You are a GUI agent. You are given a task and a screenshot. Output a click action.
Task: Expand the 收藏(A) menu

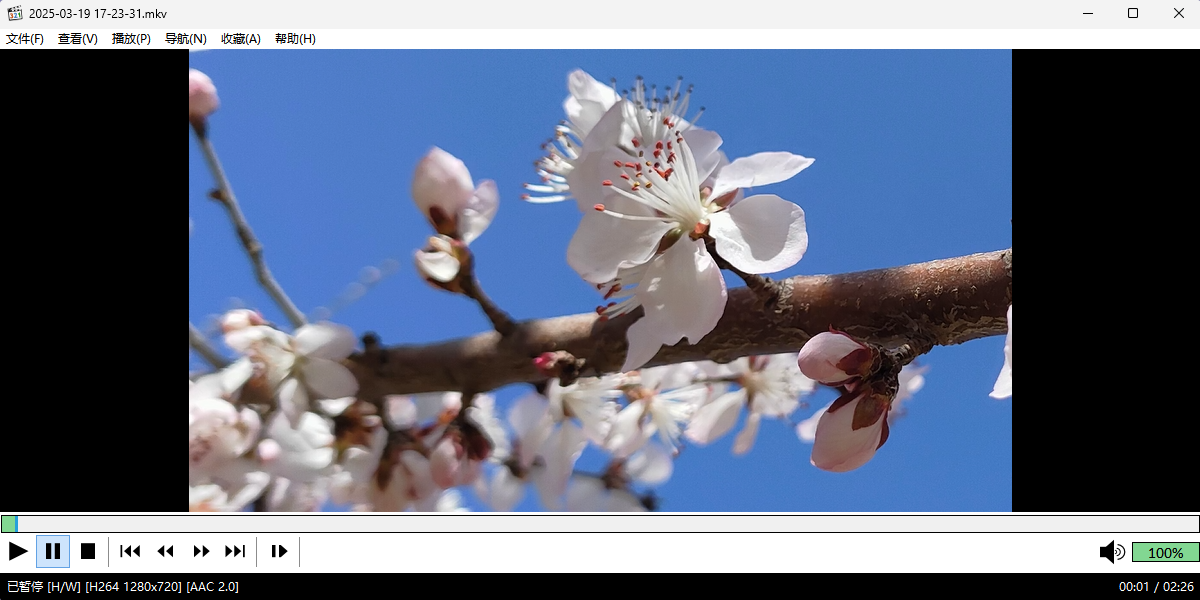pyautogui.click(x=240, y=39)
